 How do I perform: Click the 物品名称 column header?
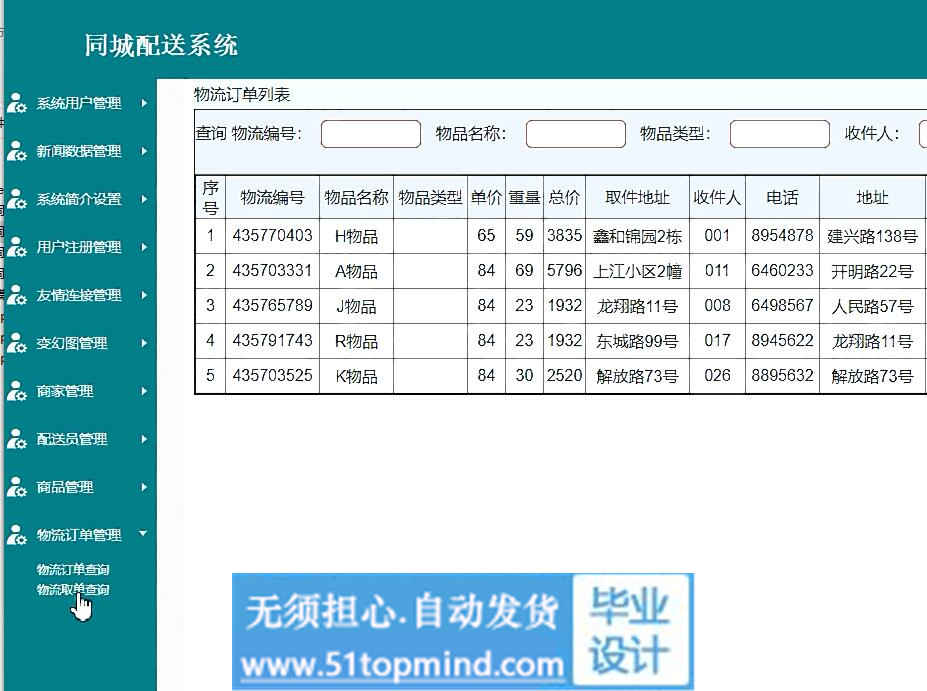point(356,197)
